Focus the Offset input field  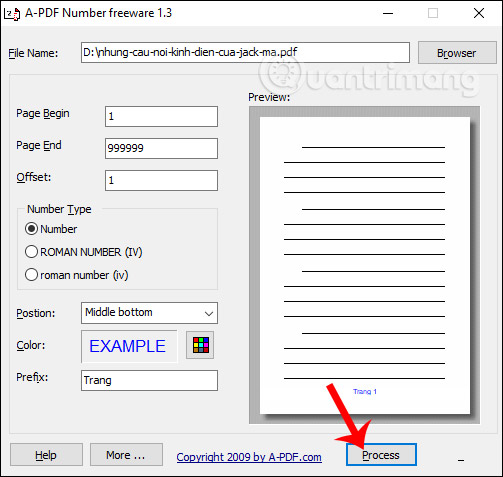click(x=161, y=180)
